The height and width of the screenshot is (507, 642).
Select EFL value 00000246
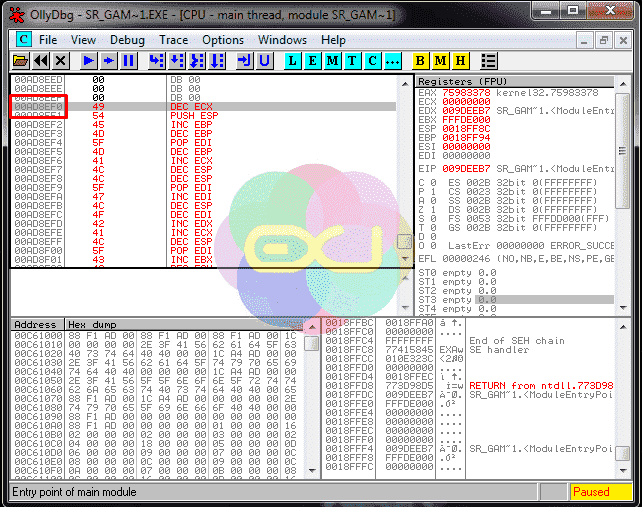tap(466, 259)
